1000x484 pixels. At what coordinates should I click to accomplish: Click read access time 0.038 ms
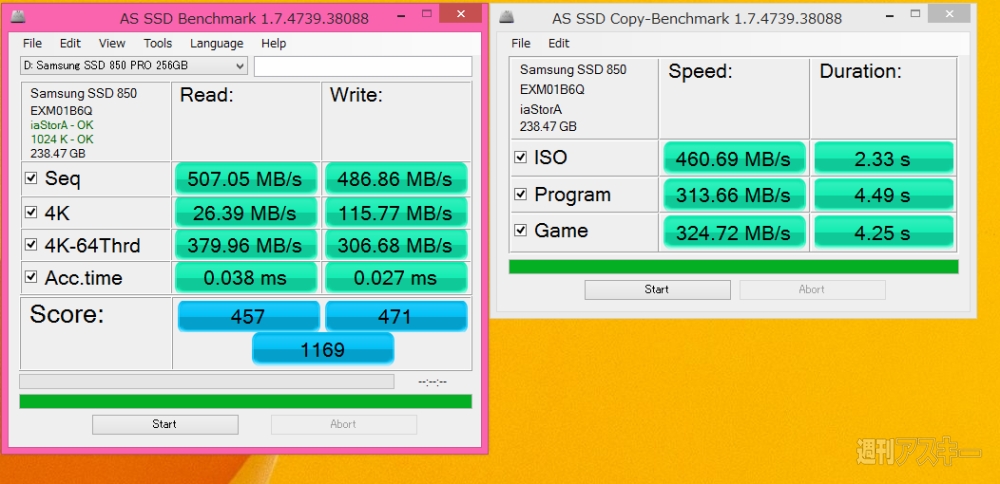click(x=246, y=278)
